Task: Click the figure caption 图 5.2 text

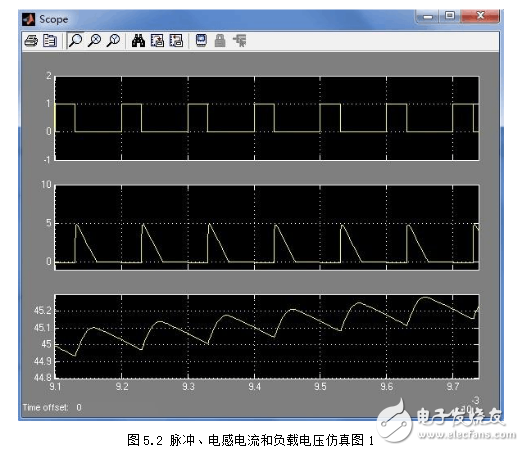Action: tap(250, 440)
